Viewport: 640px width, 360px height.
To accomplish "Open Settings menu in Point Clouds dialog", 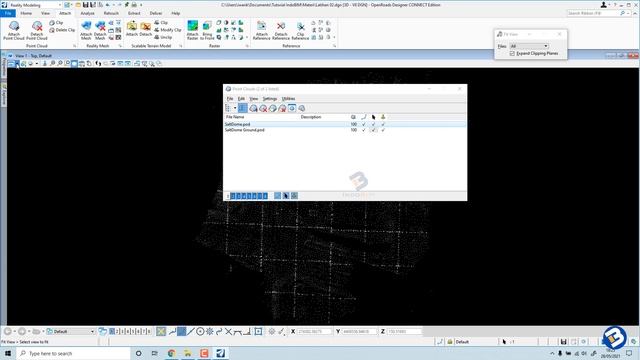I will (270, 99).
